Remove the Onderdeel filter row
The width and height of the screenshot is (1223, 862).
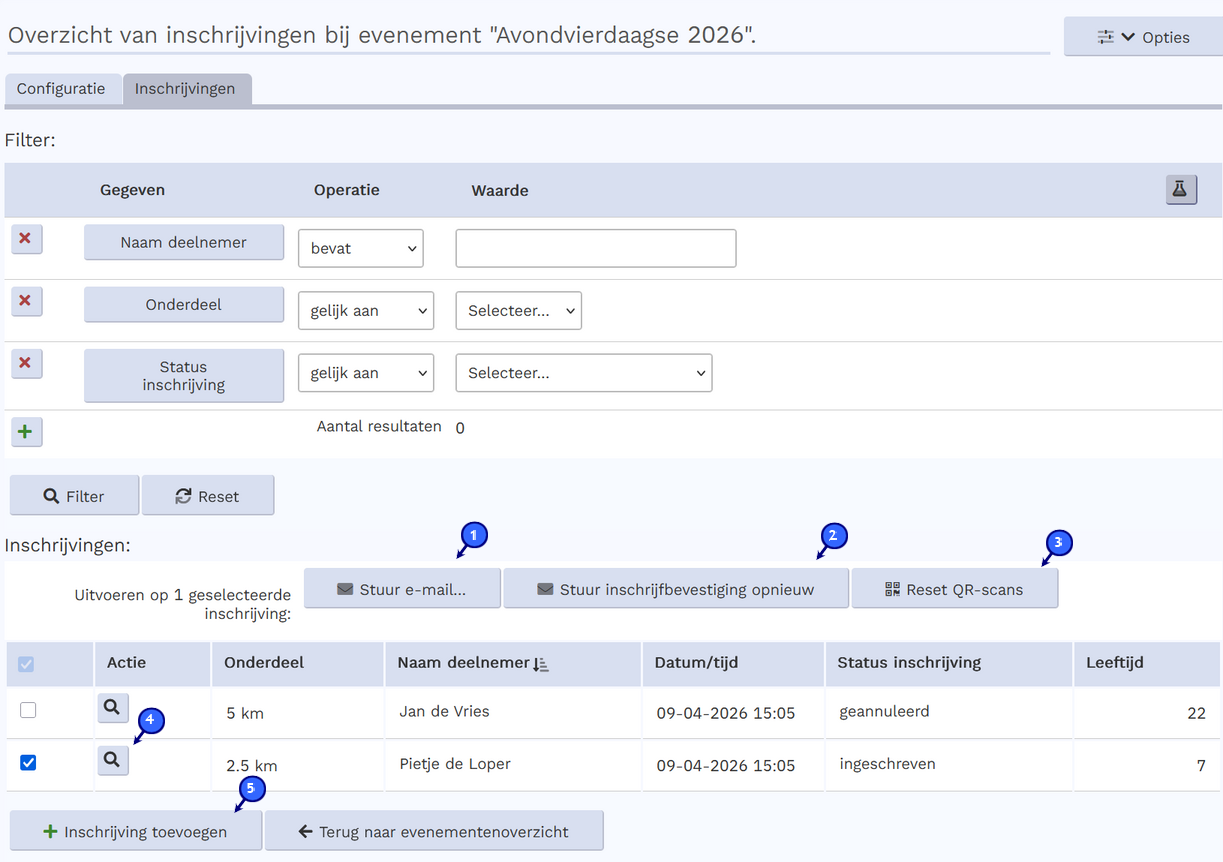26,301
